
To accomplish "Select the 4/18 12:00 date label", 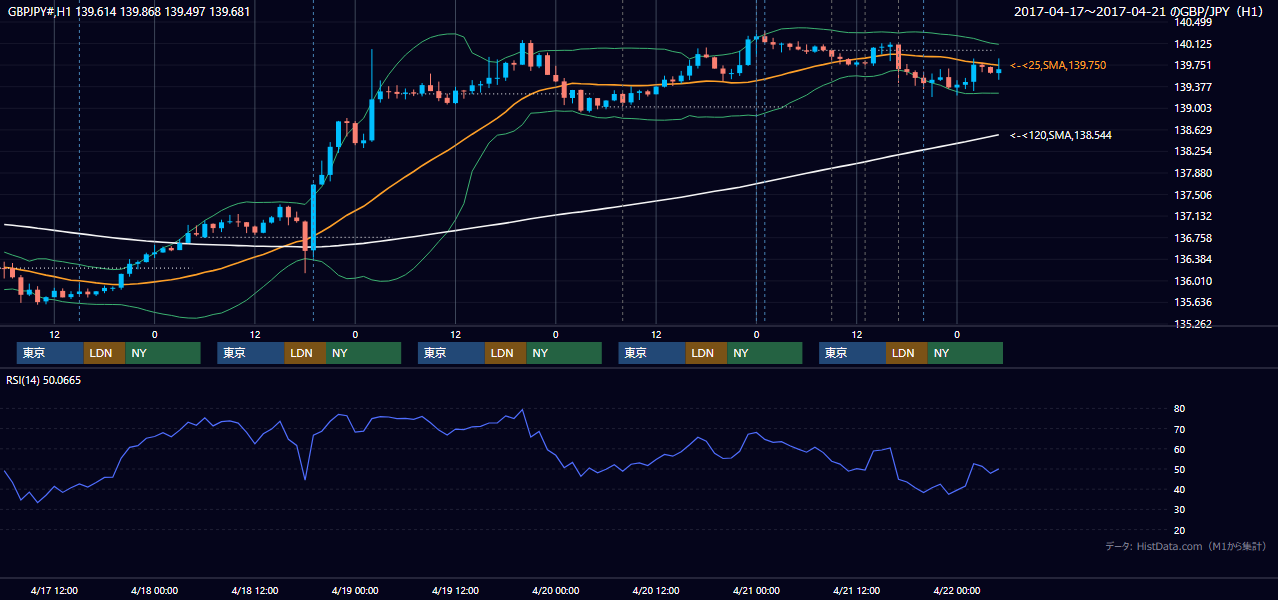I will [255, 590].
